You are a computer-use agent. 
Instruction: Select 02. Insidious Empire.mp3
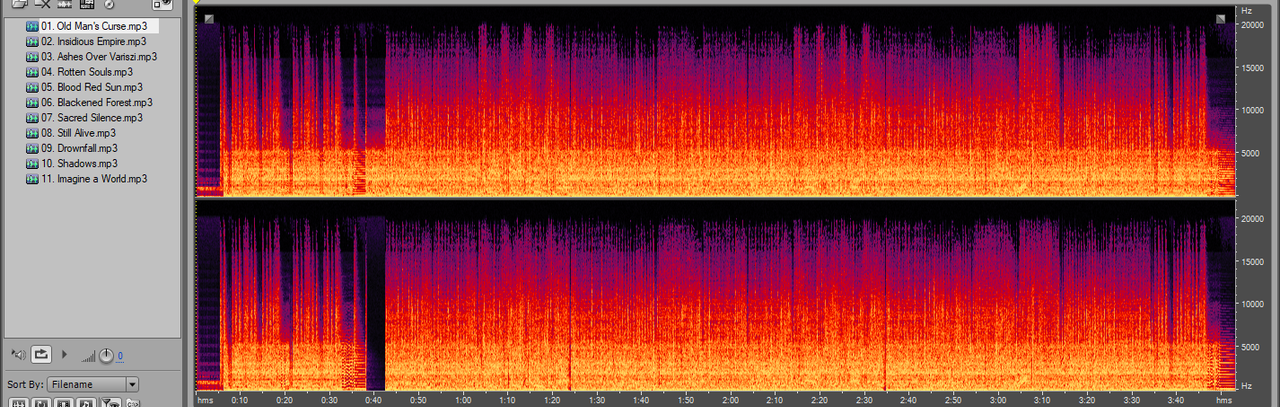pos(86,42)
